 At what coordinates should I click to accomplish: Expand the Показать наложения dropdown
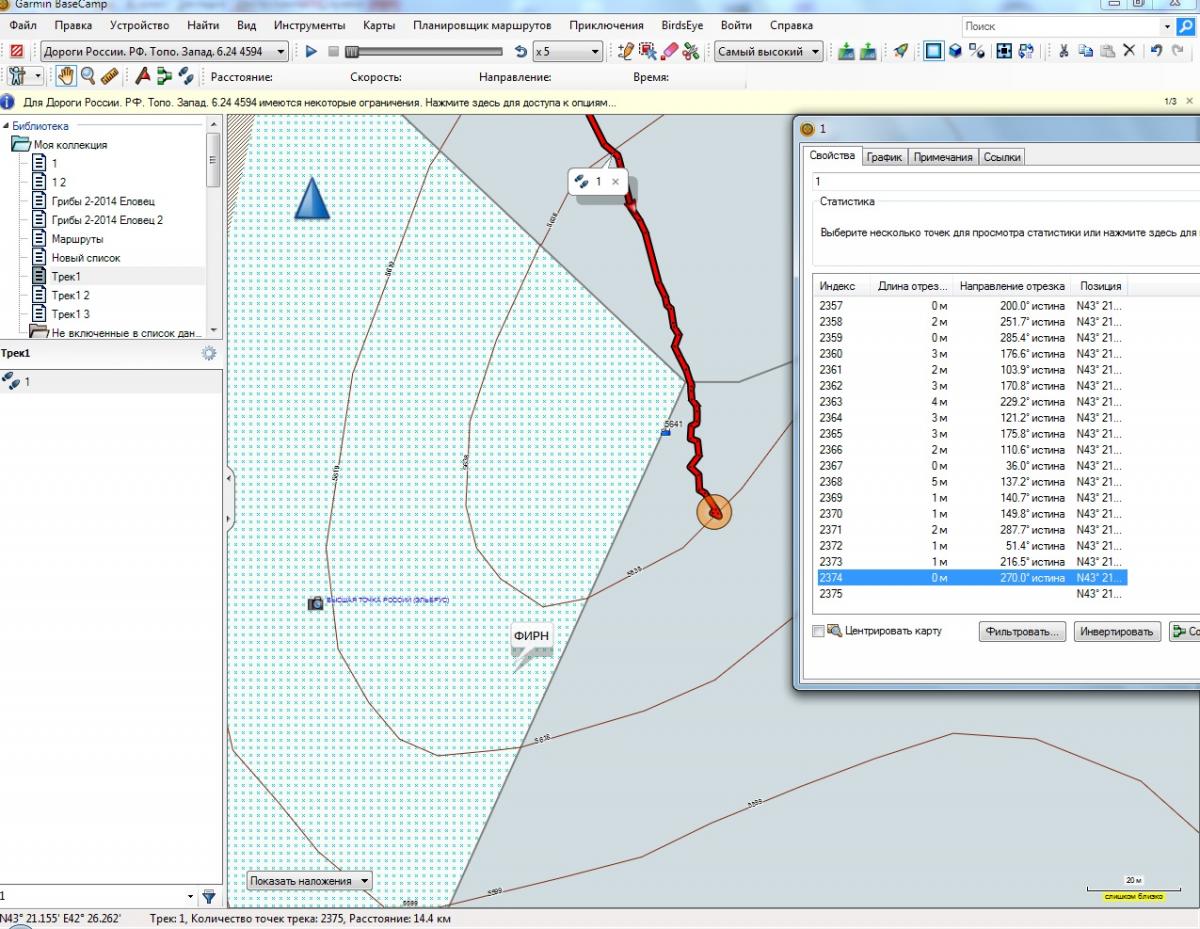click(310, 881)
